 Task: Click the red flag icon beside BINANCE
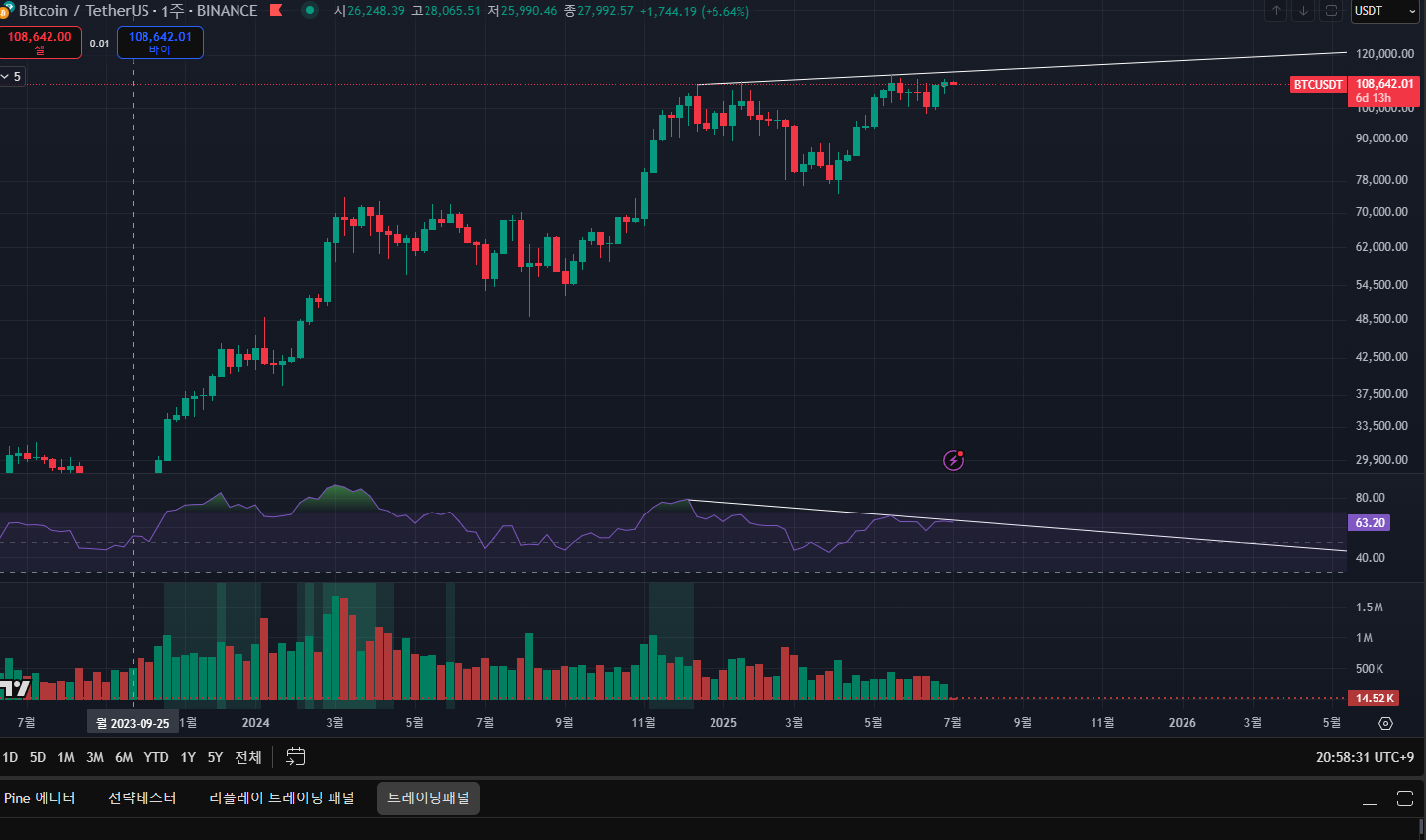[x=276, y=10]
